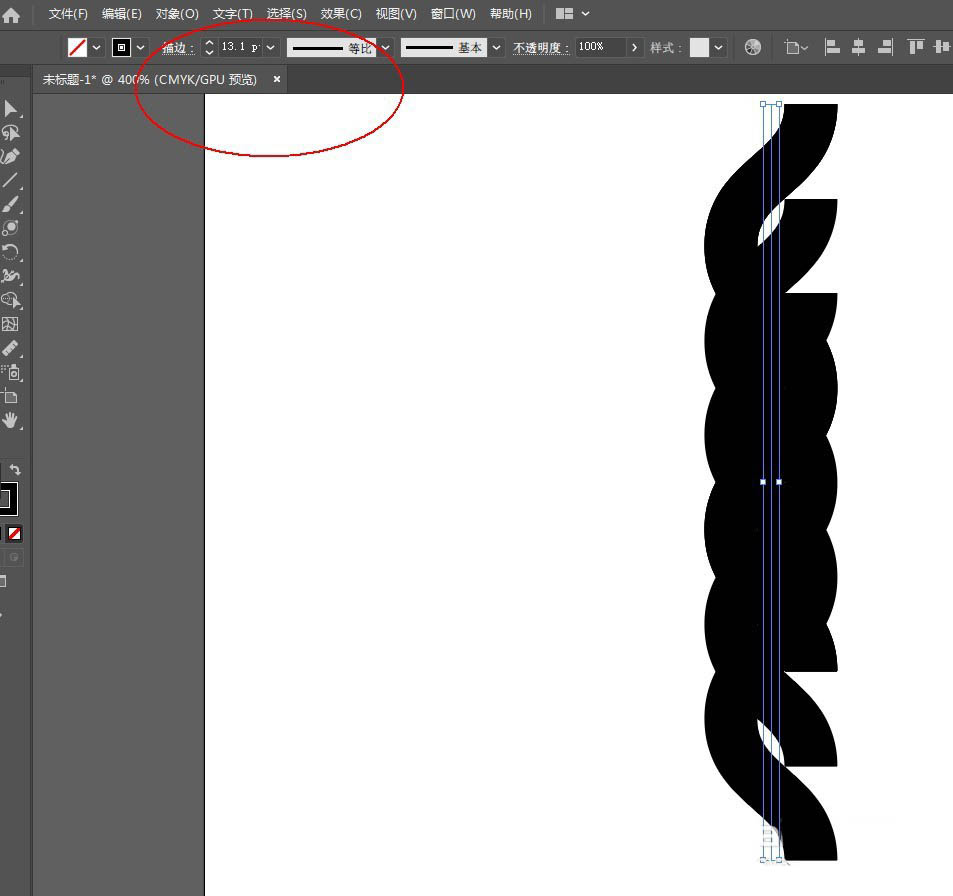The width and height of the screenshot is (953, 896).
Task: Close the 未标题-1* document tab
Action: (277, 79)
